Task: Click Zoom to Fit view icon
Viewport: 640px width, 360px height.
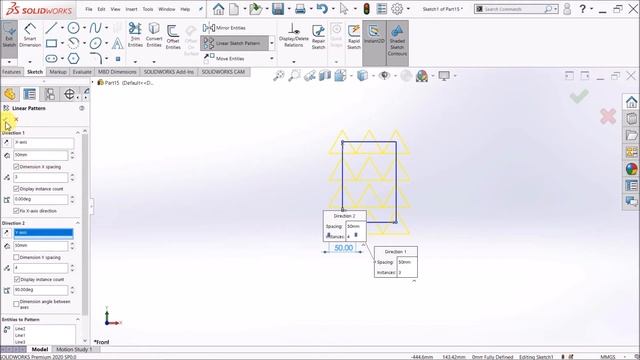Action: (279, 76)
